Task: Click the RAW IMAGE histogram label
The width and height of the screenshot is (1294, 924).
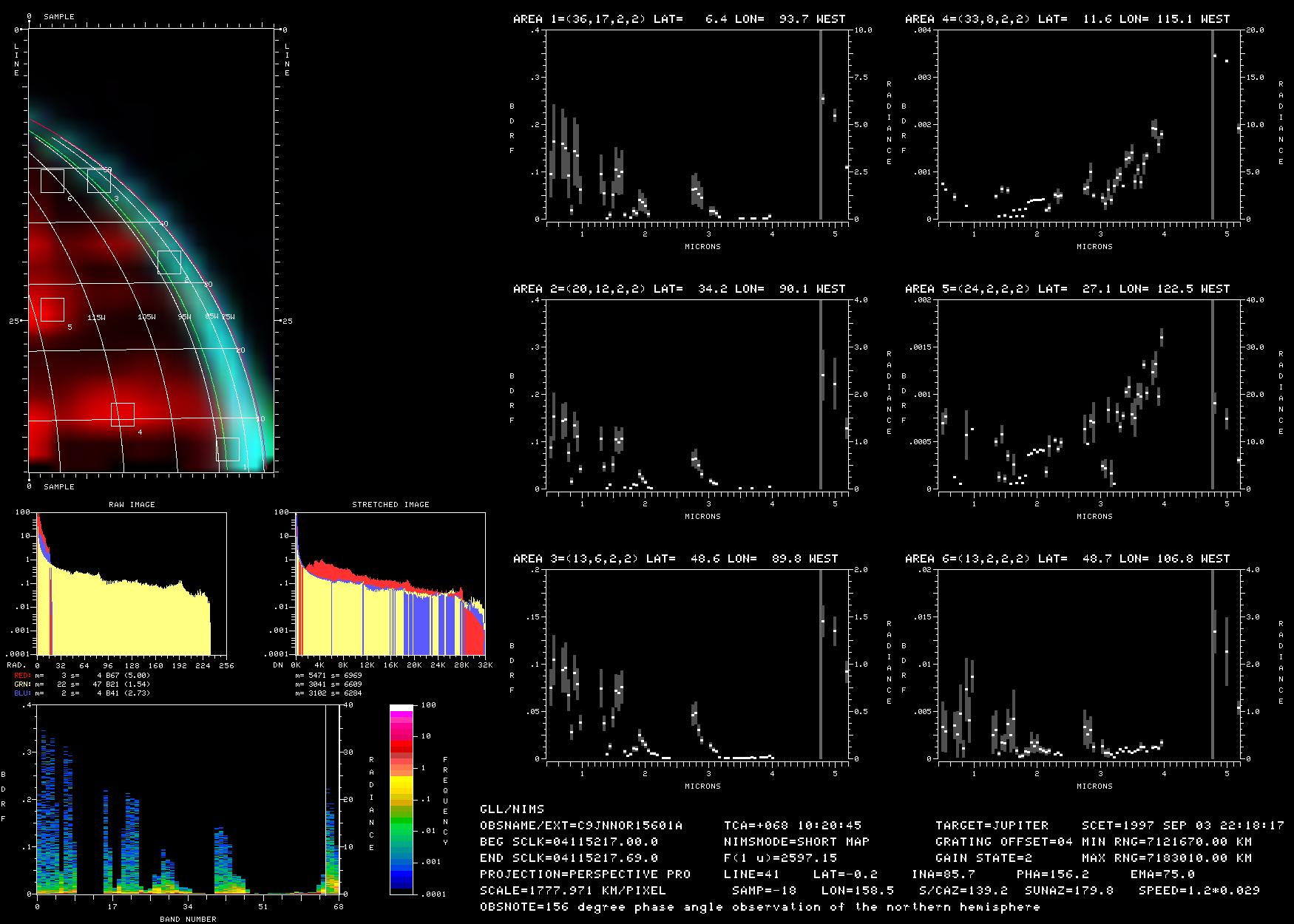Action: [x=132, y=504]
